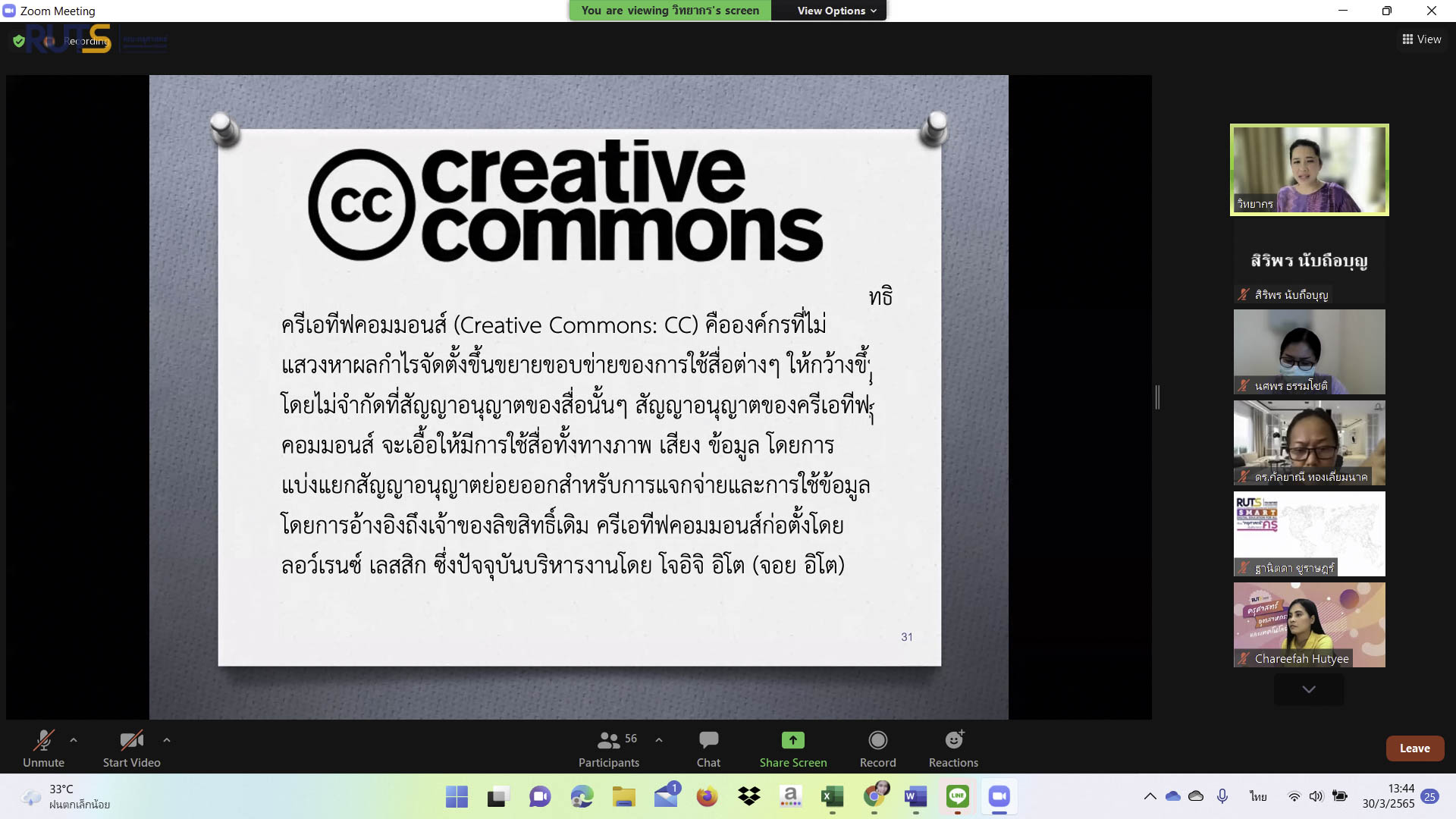Click microphone icon in system tray
This screenshot has width=1456, height=819.
click(x=1222, y=796)
